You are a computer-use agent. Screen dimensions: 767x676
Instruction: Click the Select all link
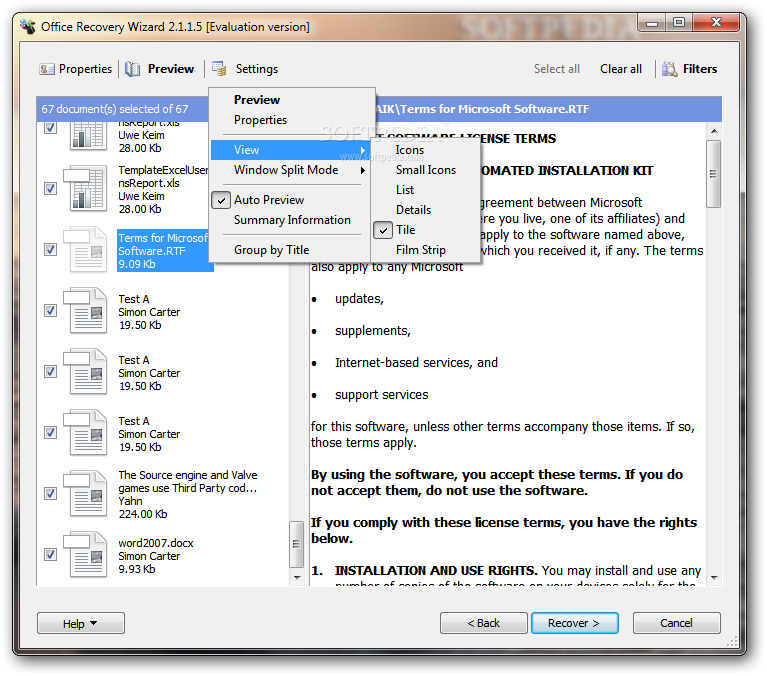tap(557, 69)
